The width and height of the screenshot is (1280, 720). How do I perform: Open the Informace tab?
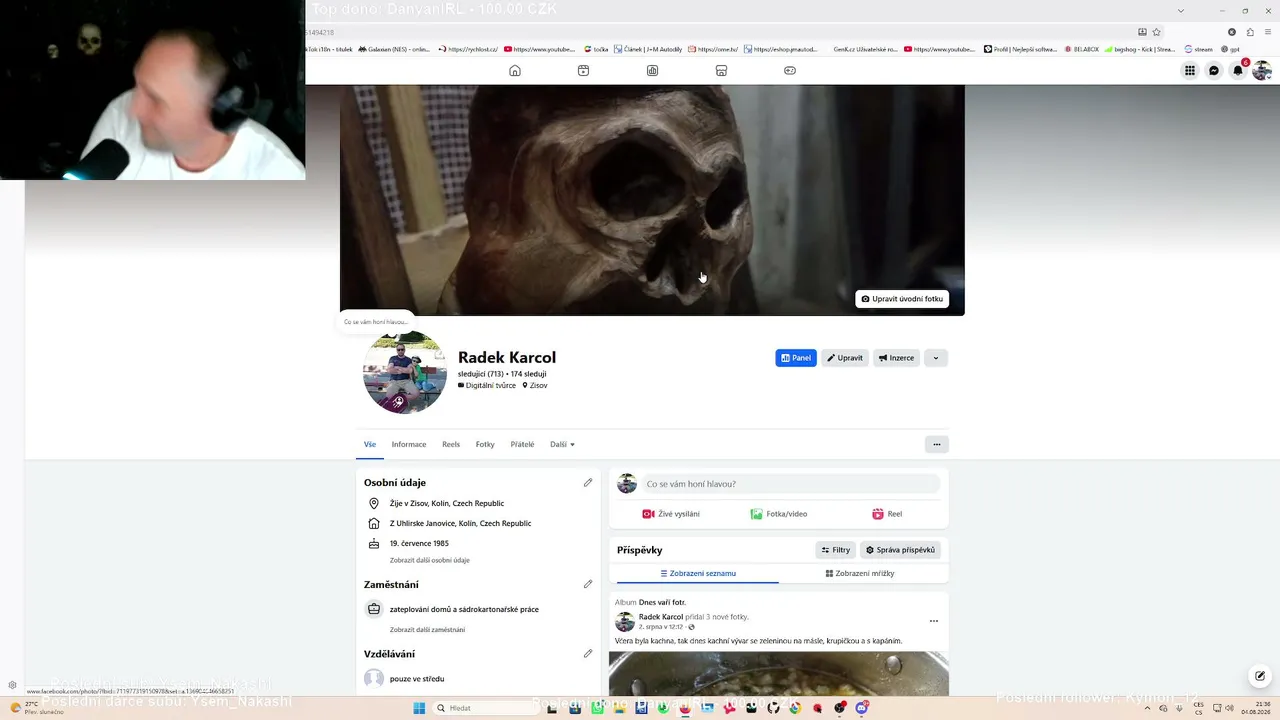409,444
